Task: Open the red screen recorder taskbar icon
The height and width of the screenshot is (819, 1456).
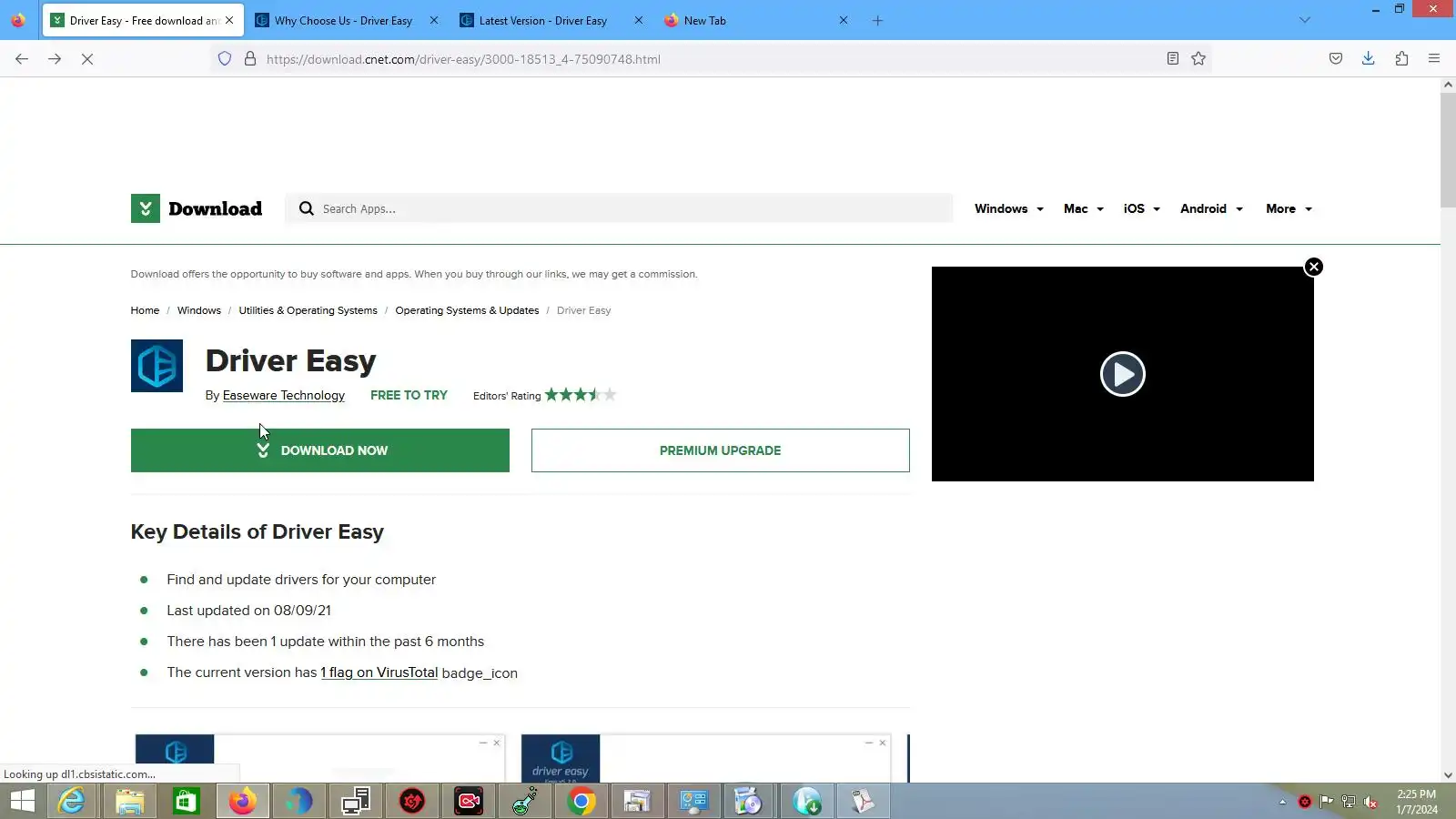Action: click(469, 802)
